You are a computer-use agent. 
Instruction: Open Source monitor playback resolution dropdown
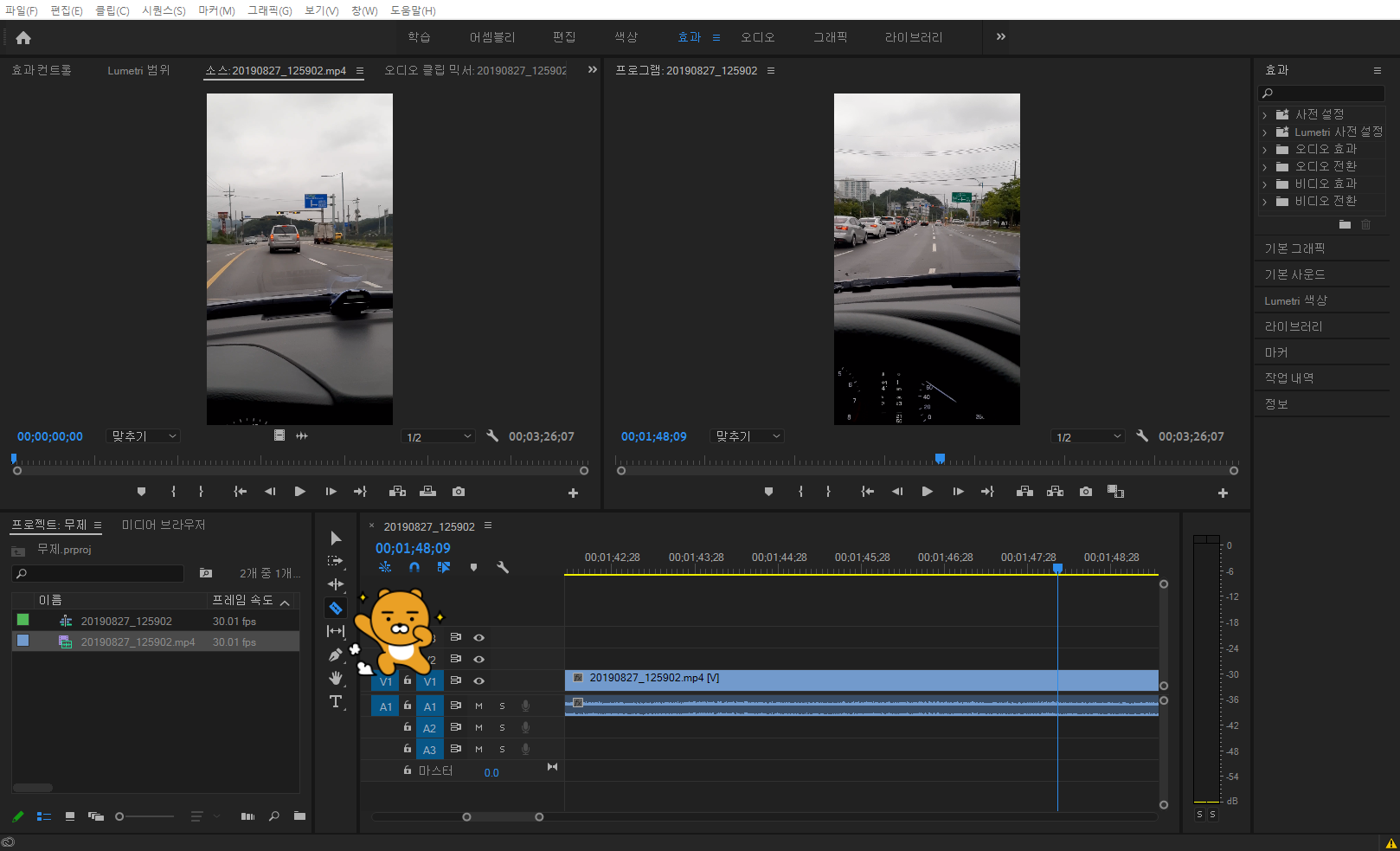pos(439,437)
